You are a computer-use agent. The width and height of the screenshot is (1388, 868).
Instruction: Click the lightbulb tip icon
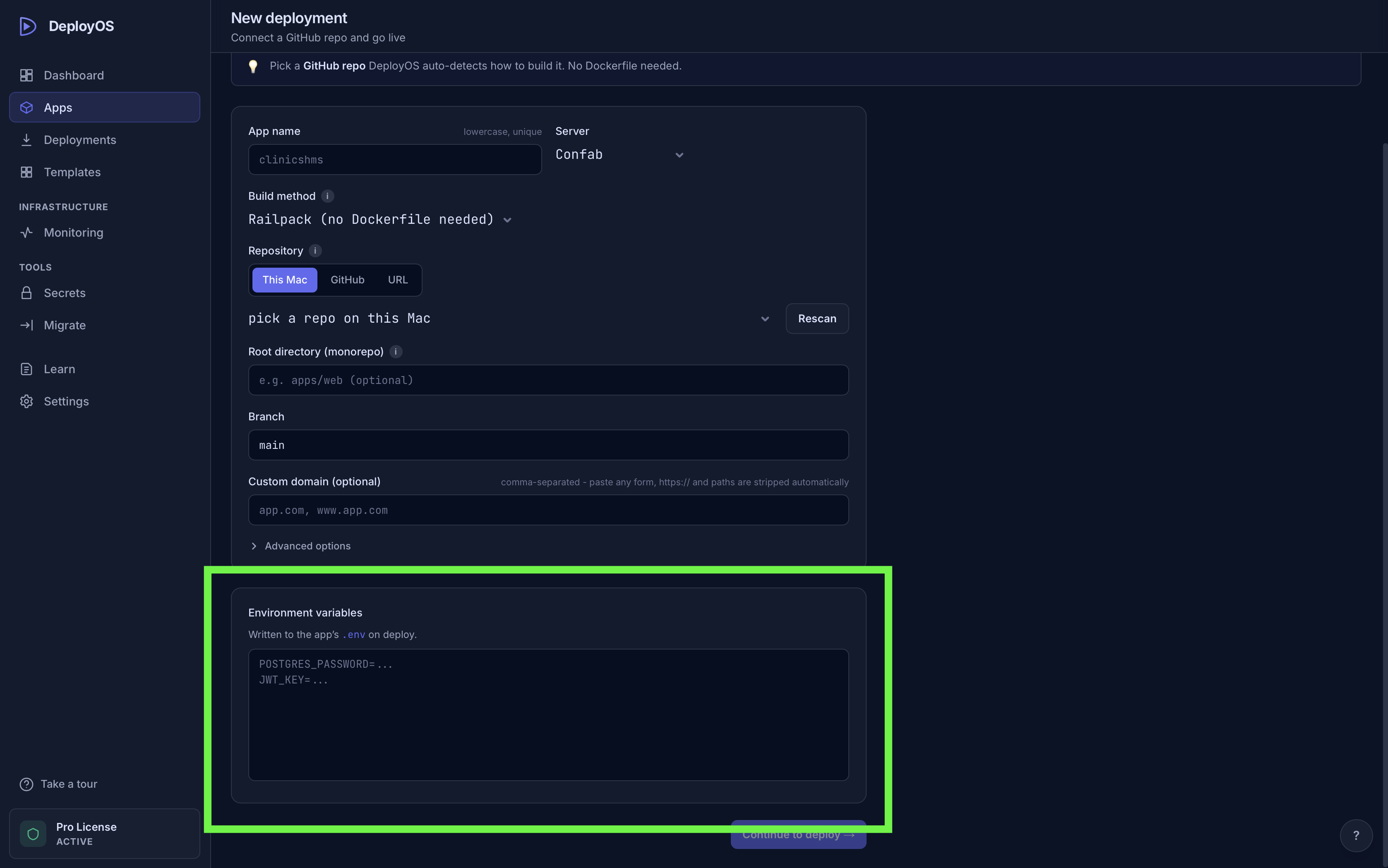coord(253,66)
